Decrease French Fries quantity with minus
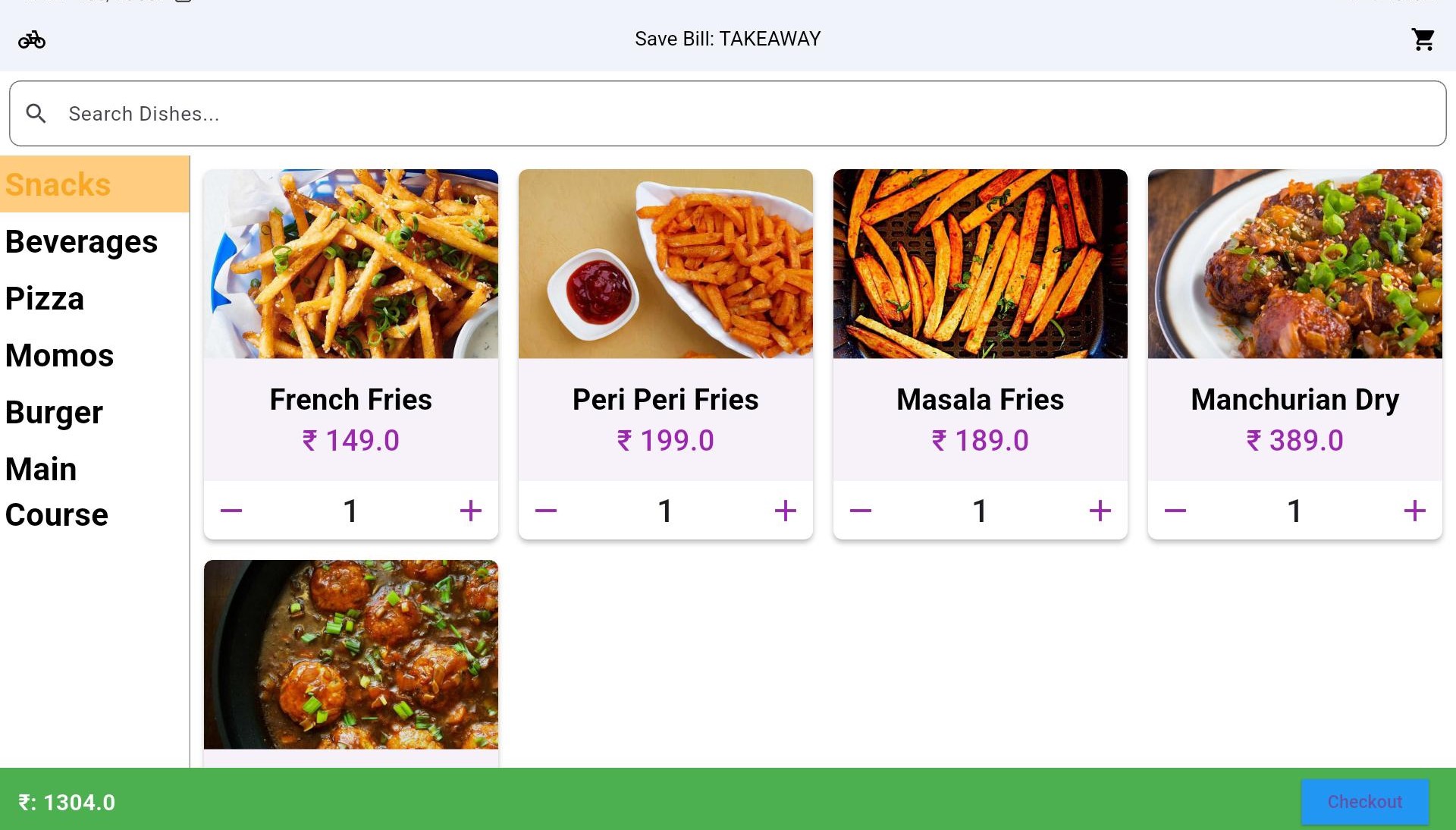 (231, 511)
